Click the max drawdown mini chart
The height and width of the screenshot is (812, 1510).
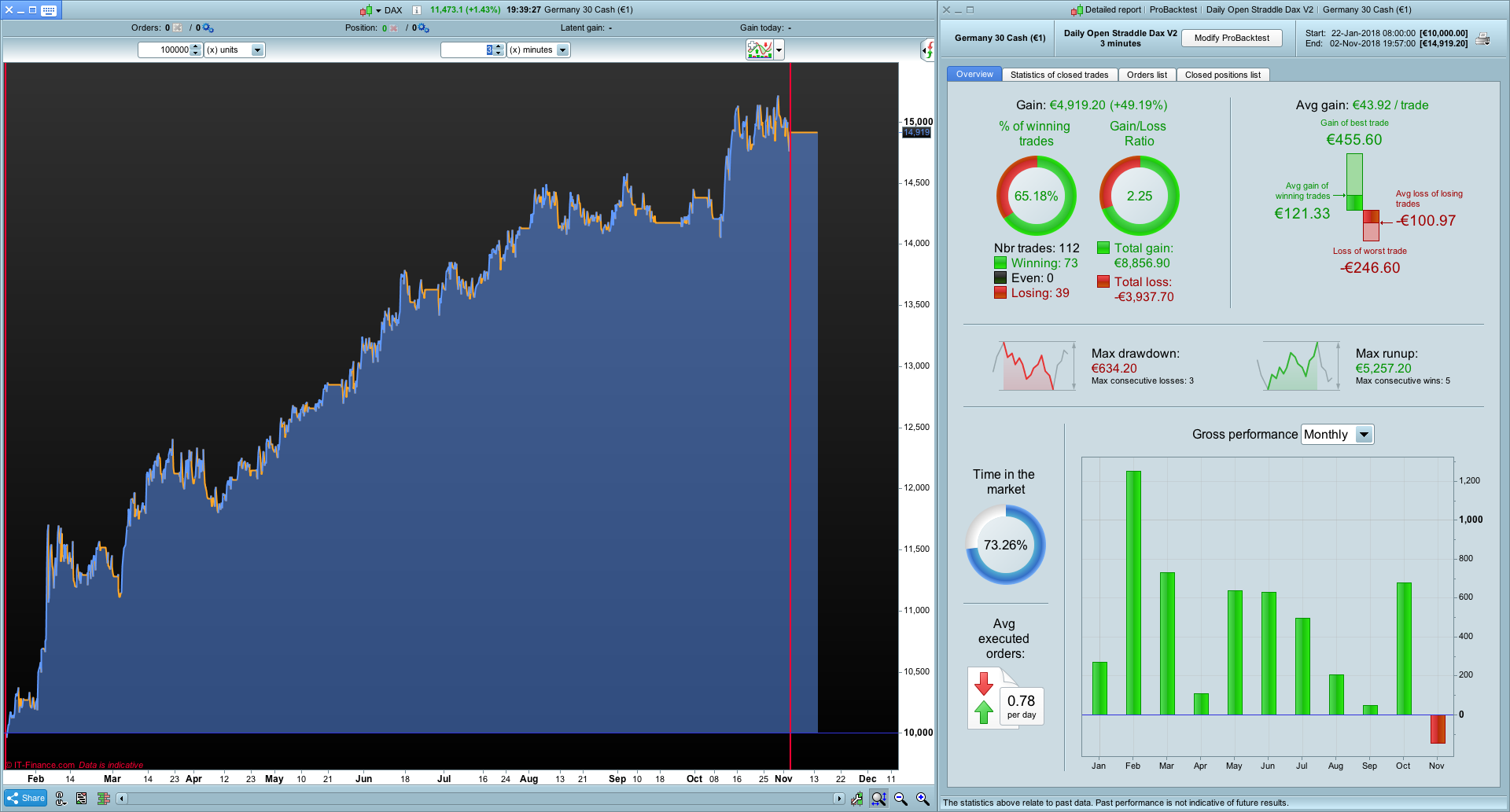tap(1033, 366)
